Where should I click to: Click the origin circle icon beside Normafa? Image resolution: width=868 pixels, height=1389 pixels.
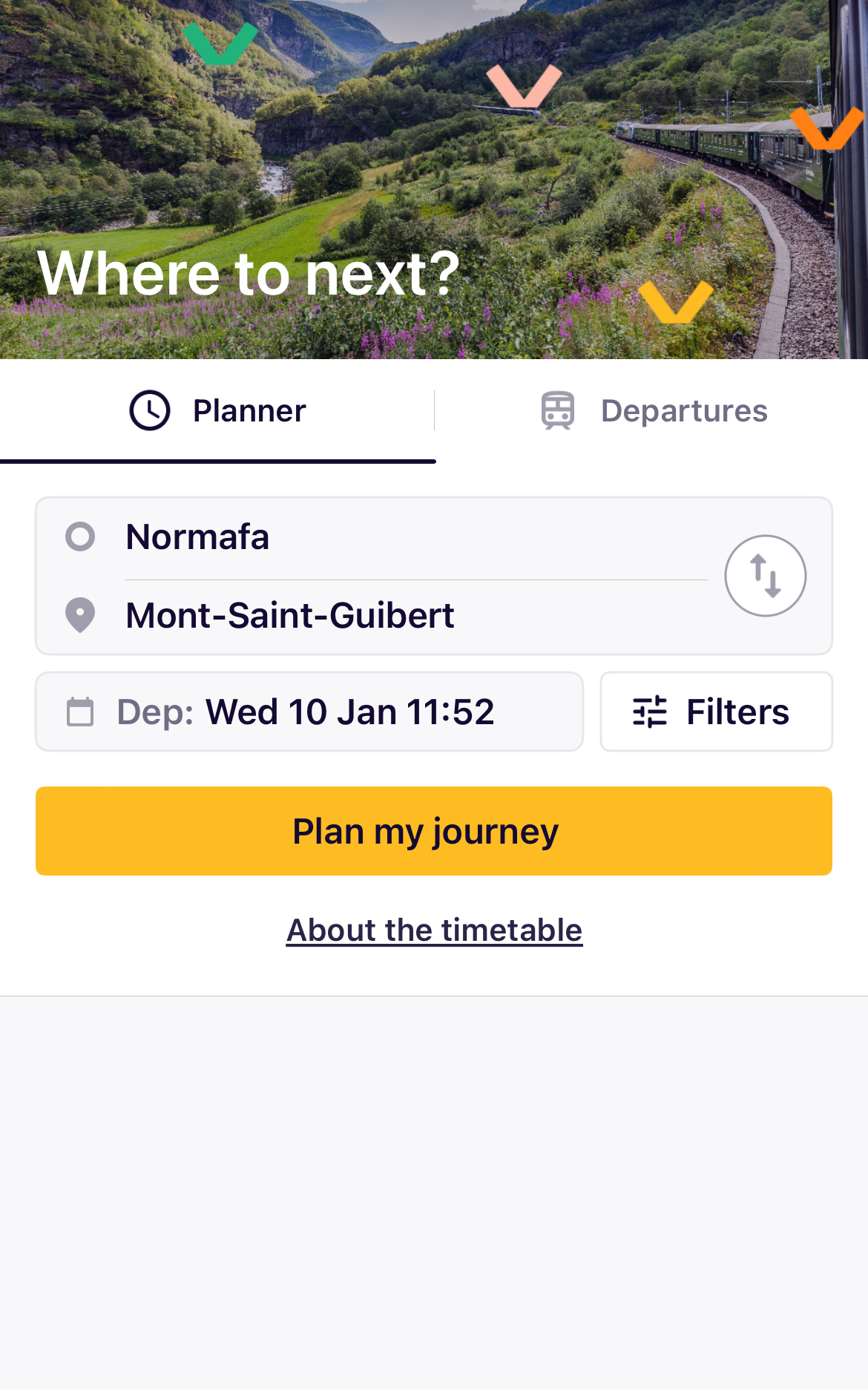(80, 536)
